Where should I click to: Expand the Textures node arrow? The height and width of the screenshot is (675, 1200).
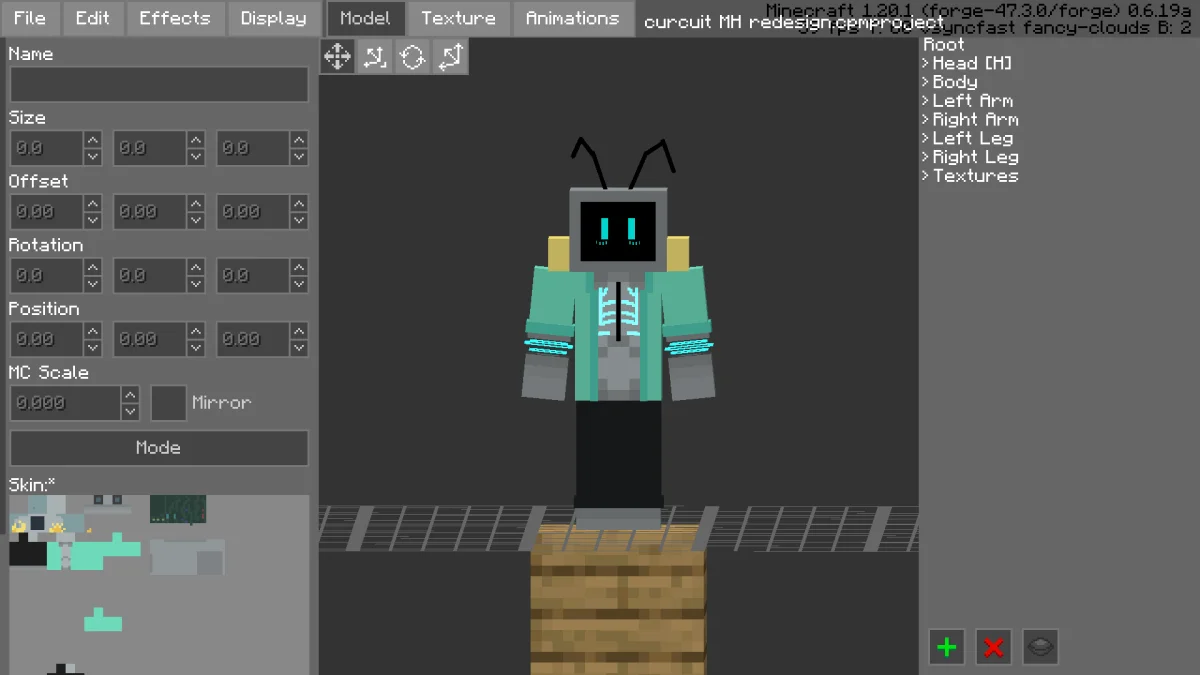(x=926, y=176)
